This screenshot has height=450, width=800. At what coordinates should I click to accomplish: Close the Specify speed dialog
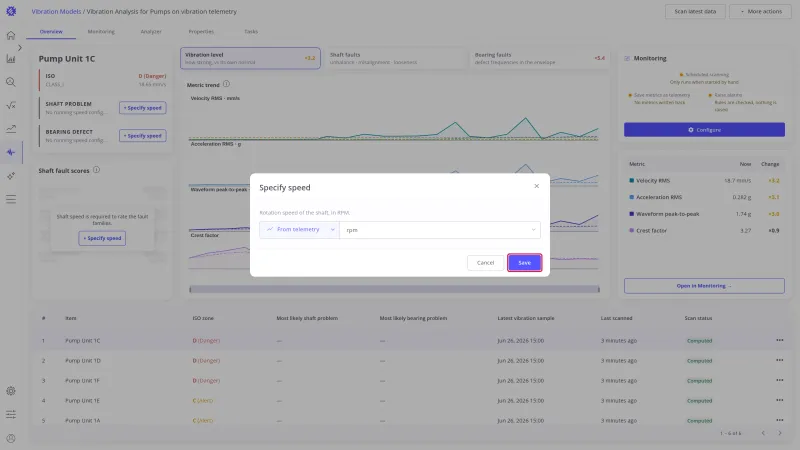(536, 186)
